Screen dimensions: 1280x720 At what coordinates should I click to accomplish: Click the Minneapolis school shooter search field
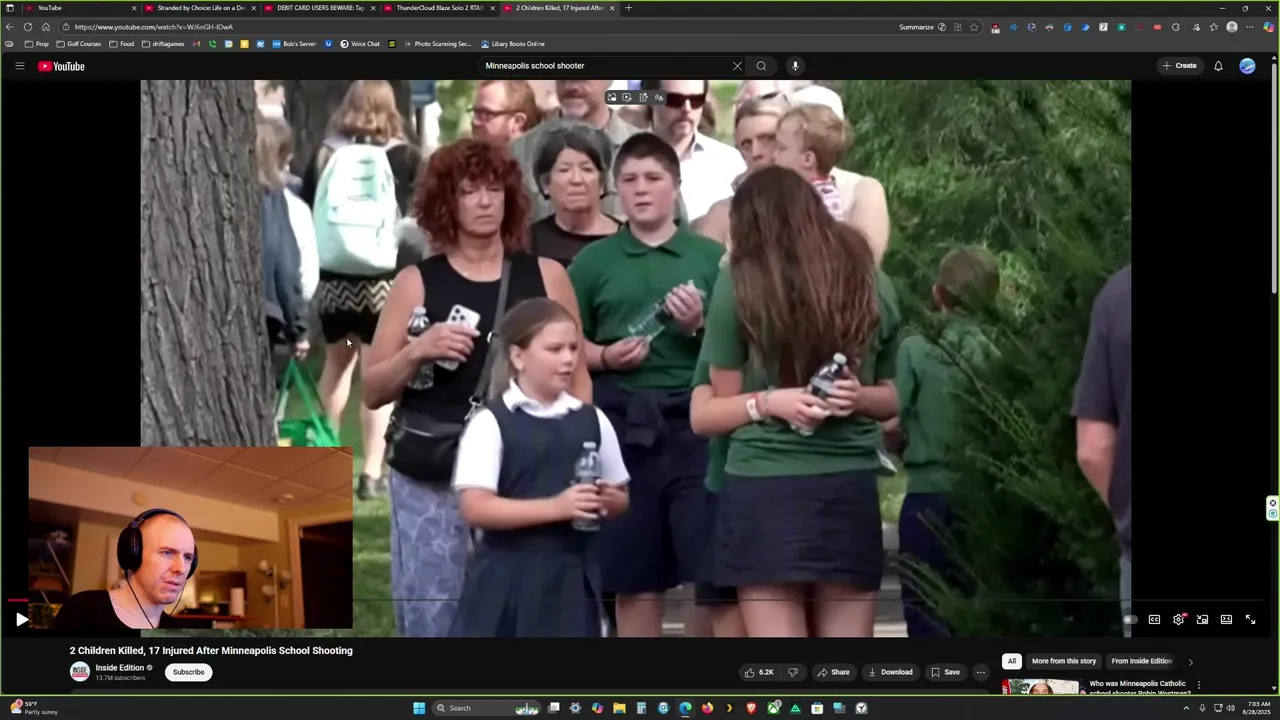(x=605, y=66)
